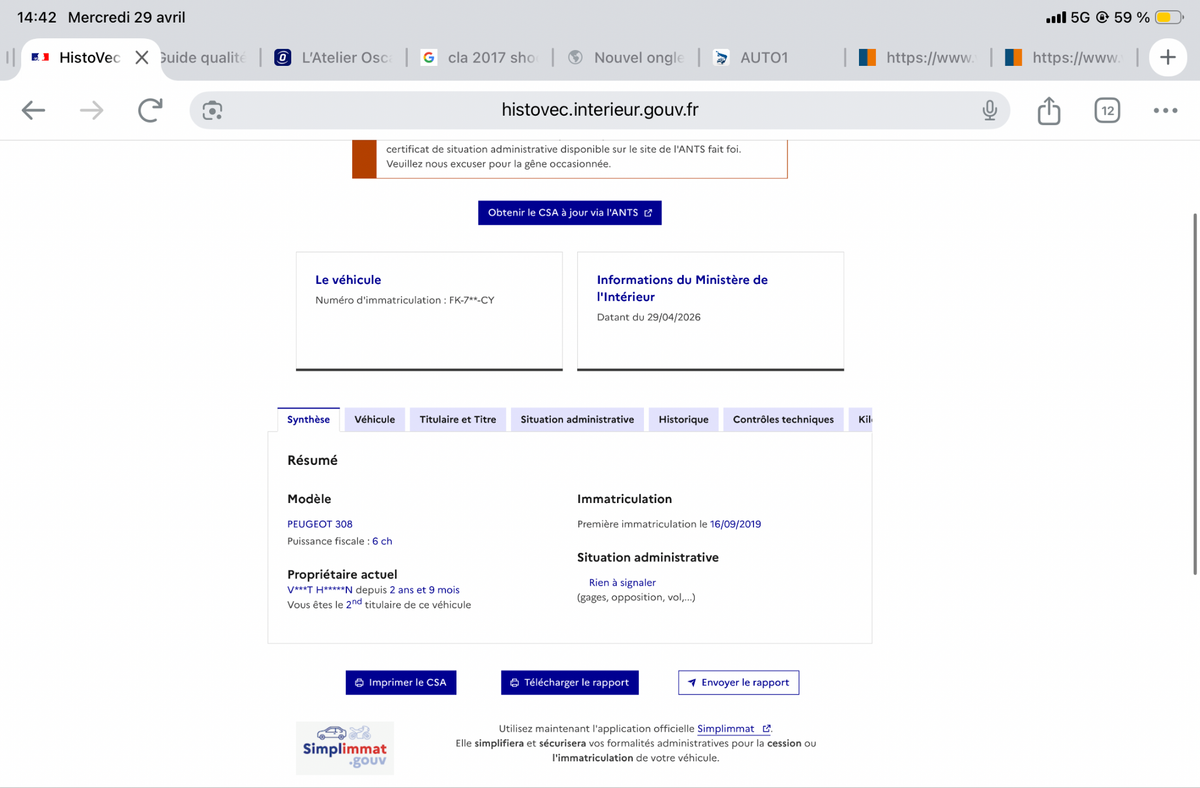Viewport: 1200px width, 788px height.
Task: Click the Envoyer le rapport button
Action: pos(739,682)
